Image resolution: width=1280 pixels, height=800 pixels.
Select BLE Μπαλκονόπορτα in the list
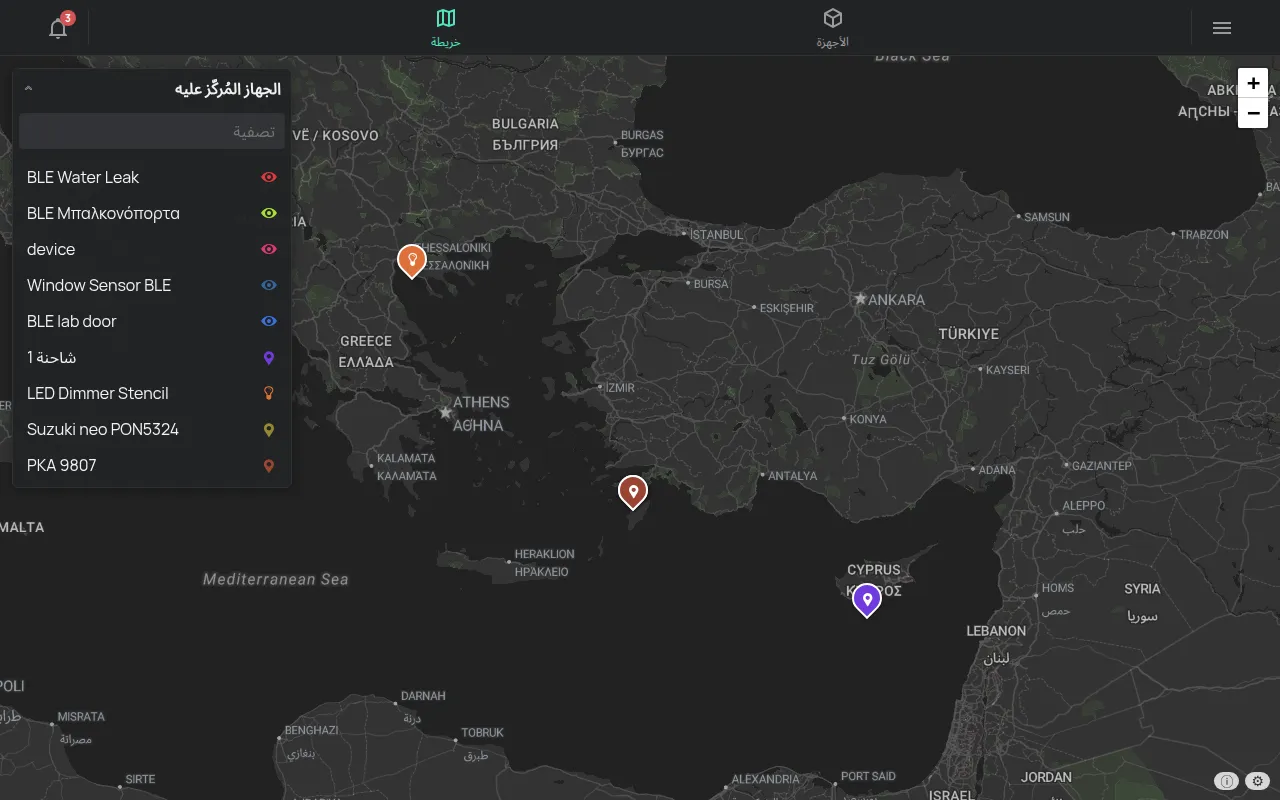(x=152, y=213)
